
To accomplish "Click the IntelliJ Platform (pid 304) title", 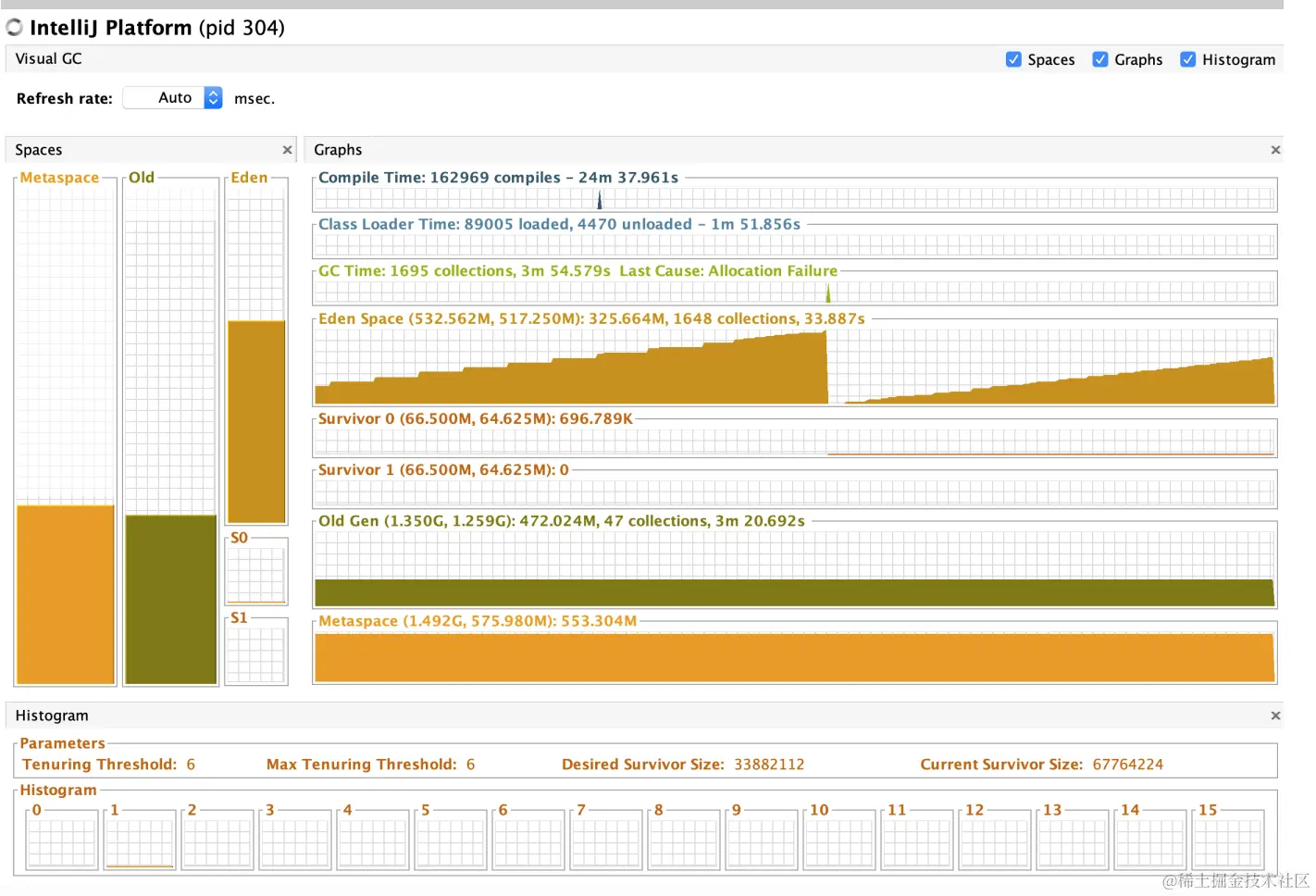I will pyautogui.click(x=157, y=28).
